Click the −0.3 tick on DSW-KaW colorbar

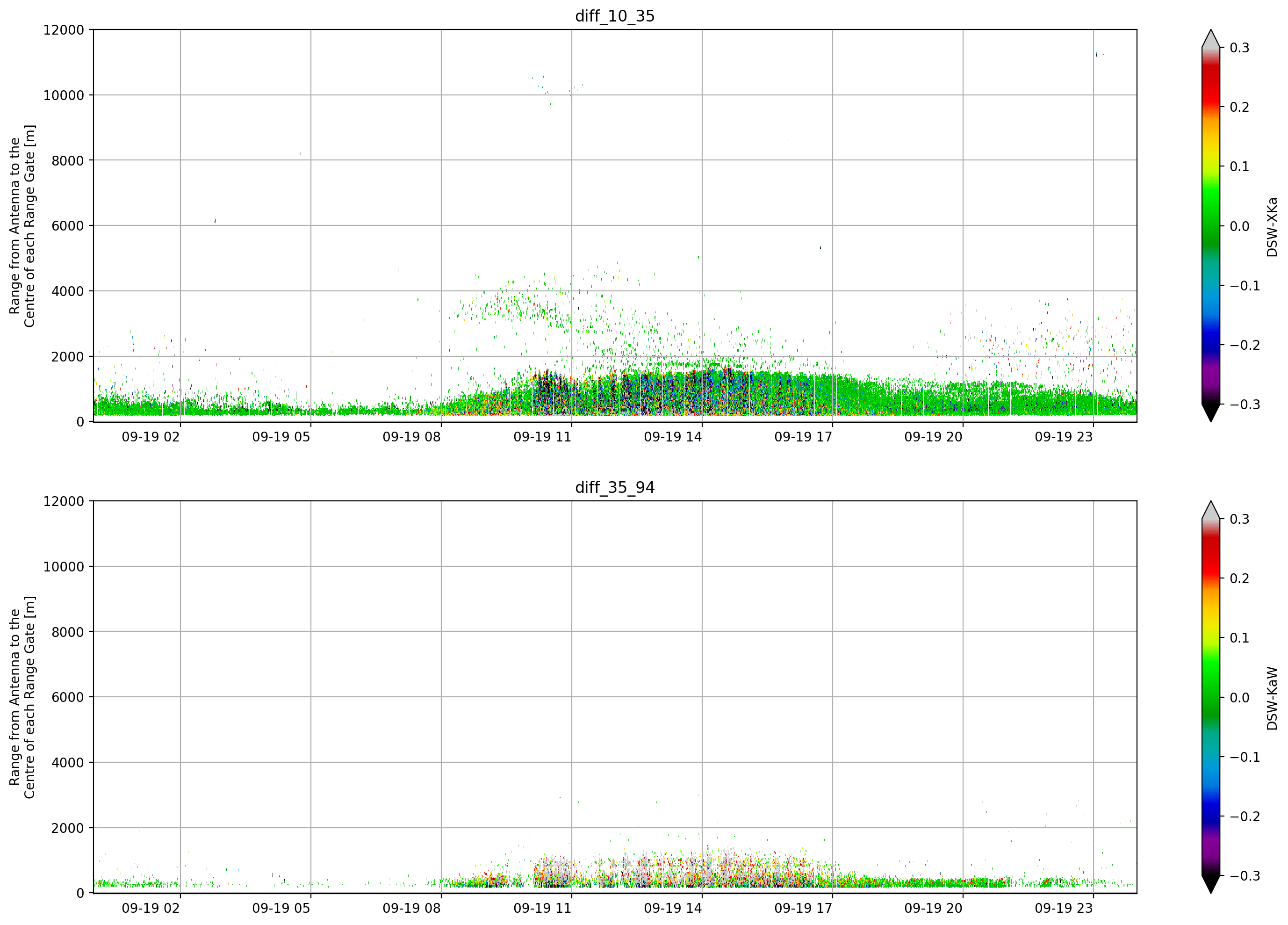point(1244,875)
